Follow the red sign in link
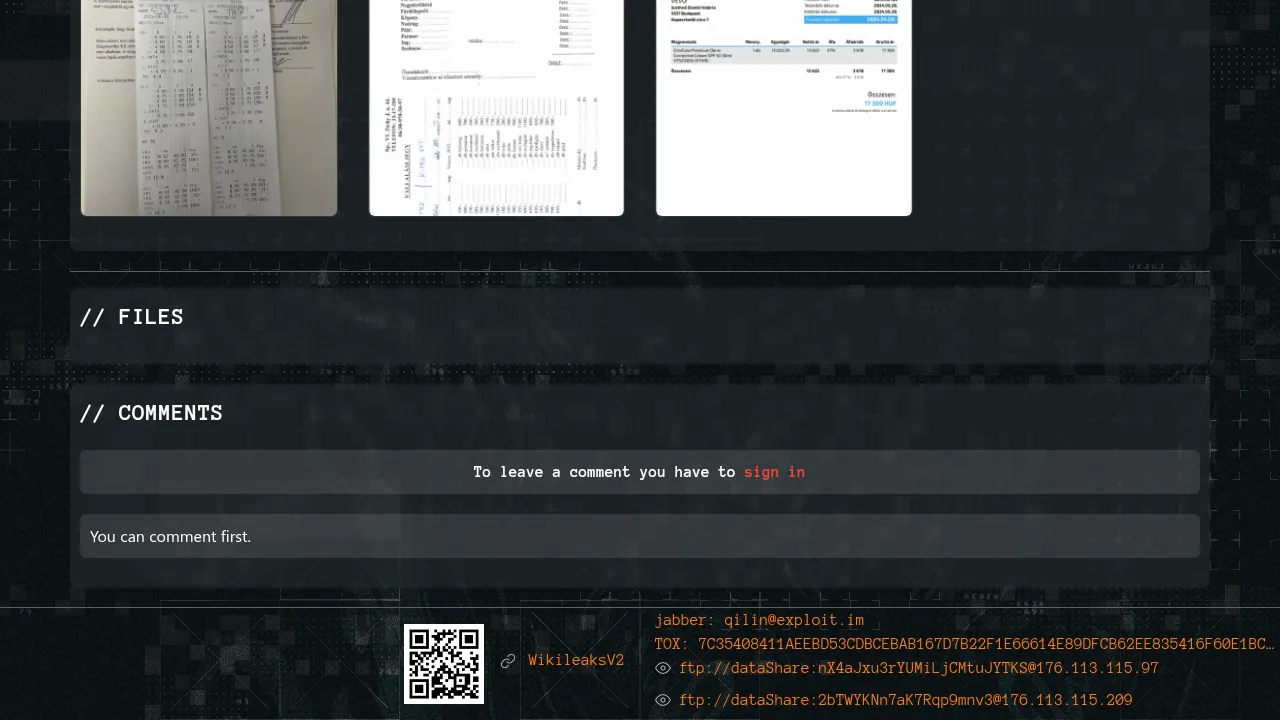This screenshot has height=720, width=1280. pos(774,472)
